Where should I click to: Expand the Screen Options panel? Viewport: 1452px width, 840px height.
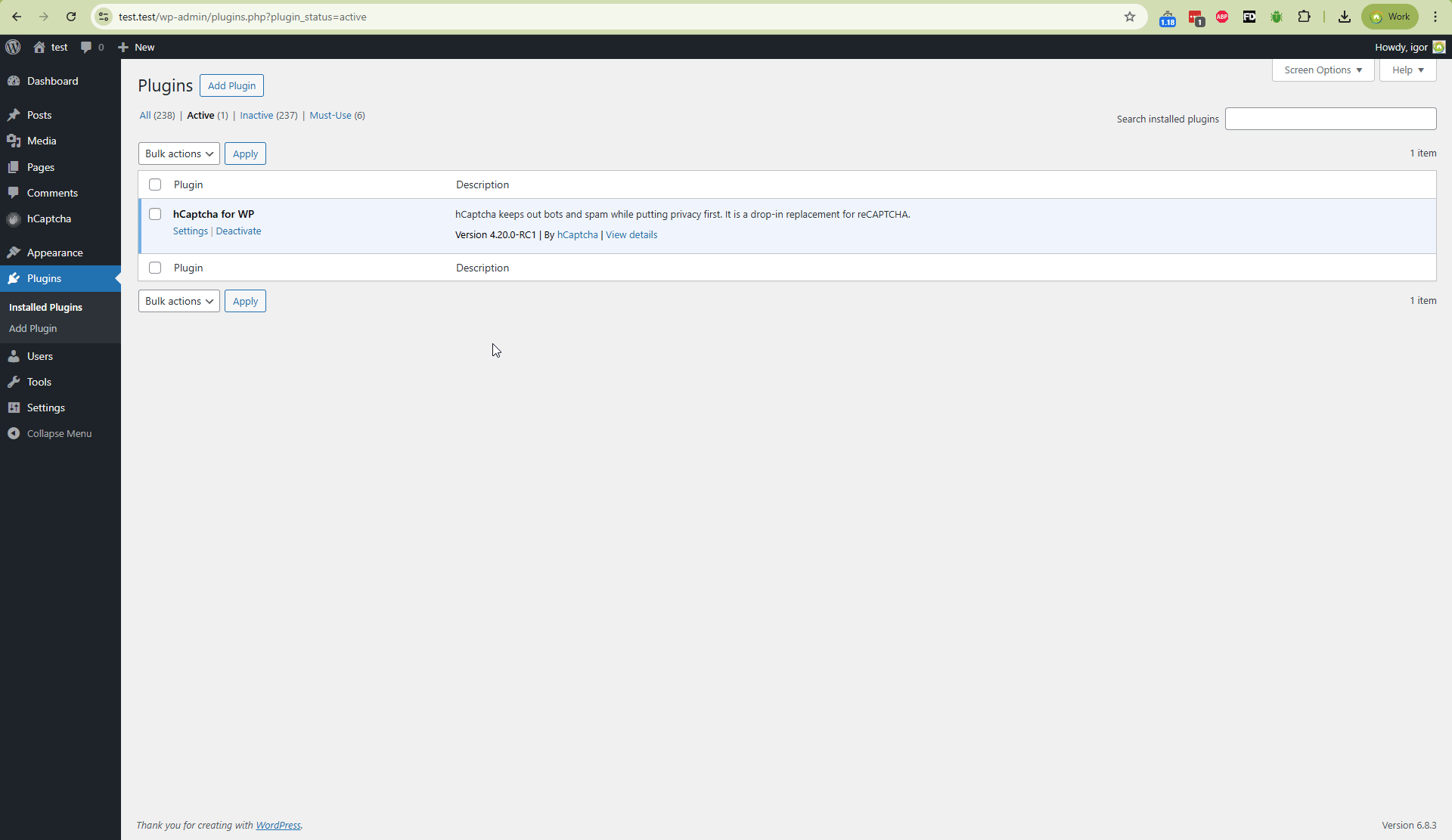tap(1323, 70)
